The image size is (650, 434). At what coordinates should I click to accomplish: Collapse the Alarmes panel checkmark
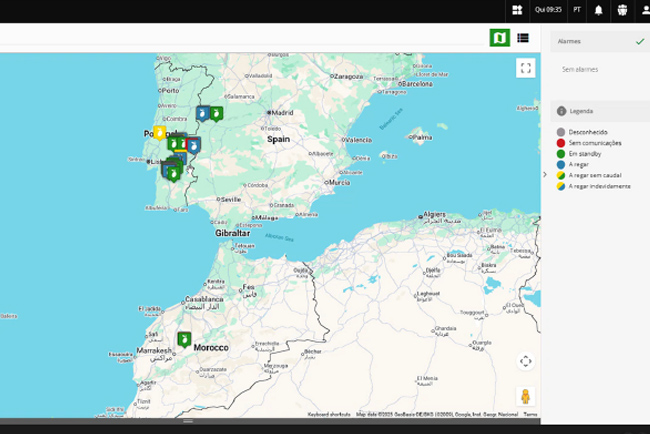639,42
